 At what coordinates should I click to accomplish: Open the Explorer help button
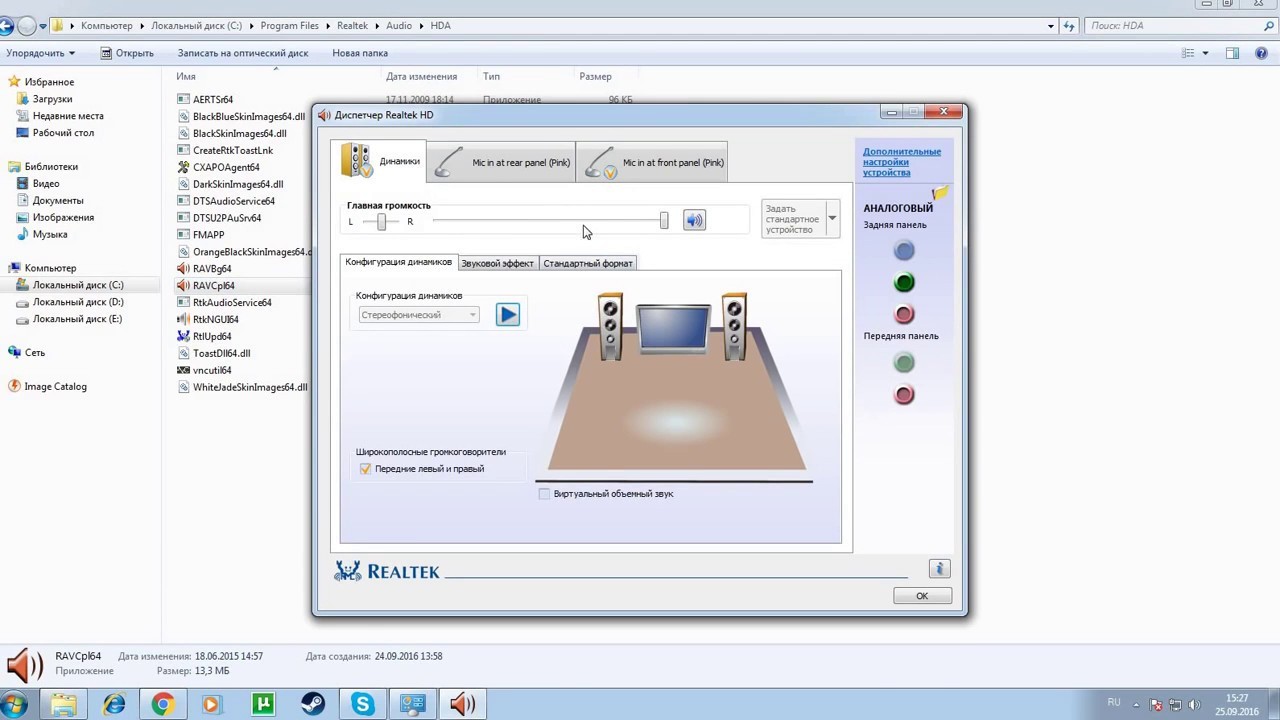point(1260,53)
